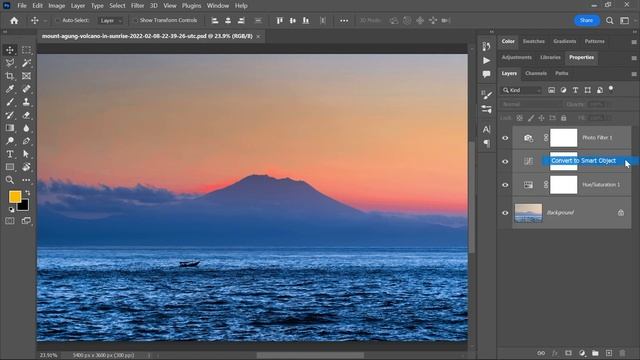Click the Share button
Image resolution: width=640 pixels, height=360 pixels.
point(586,20)
